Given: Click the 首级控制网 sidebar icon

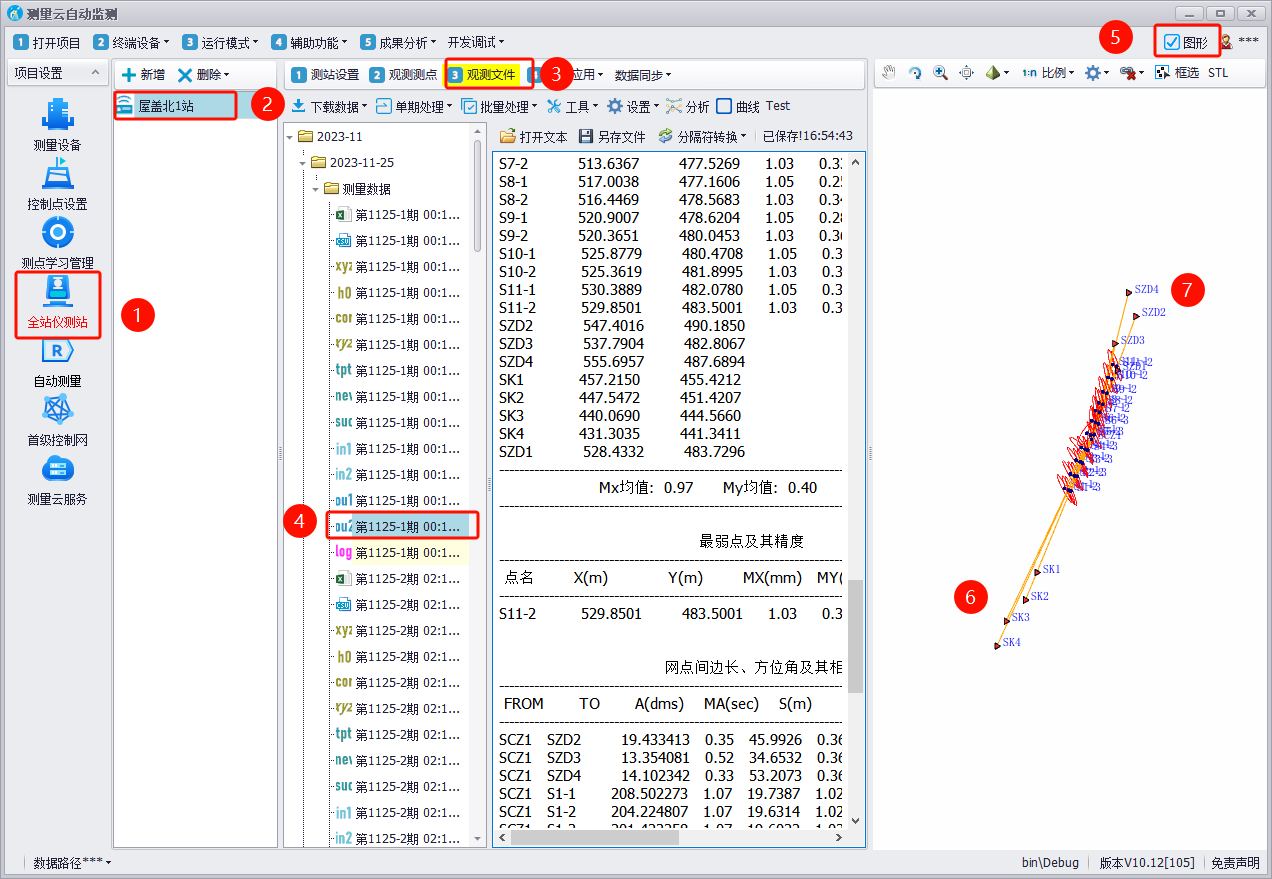Looking at the screenshot, I should pos(57,421).
